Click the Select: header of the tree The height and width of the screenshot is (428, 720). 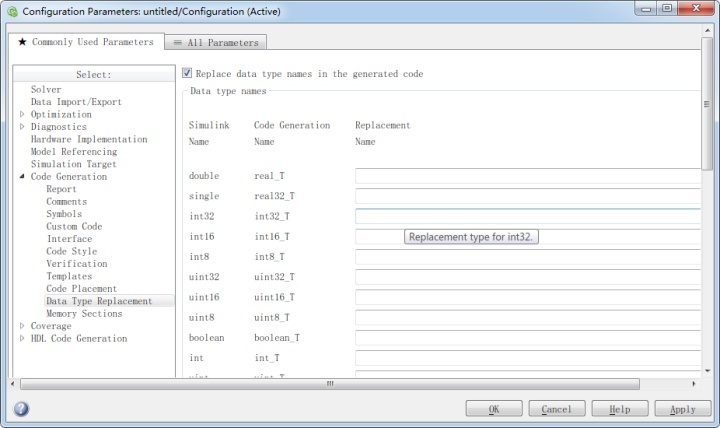(94, 74)
